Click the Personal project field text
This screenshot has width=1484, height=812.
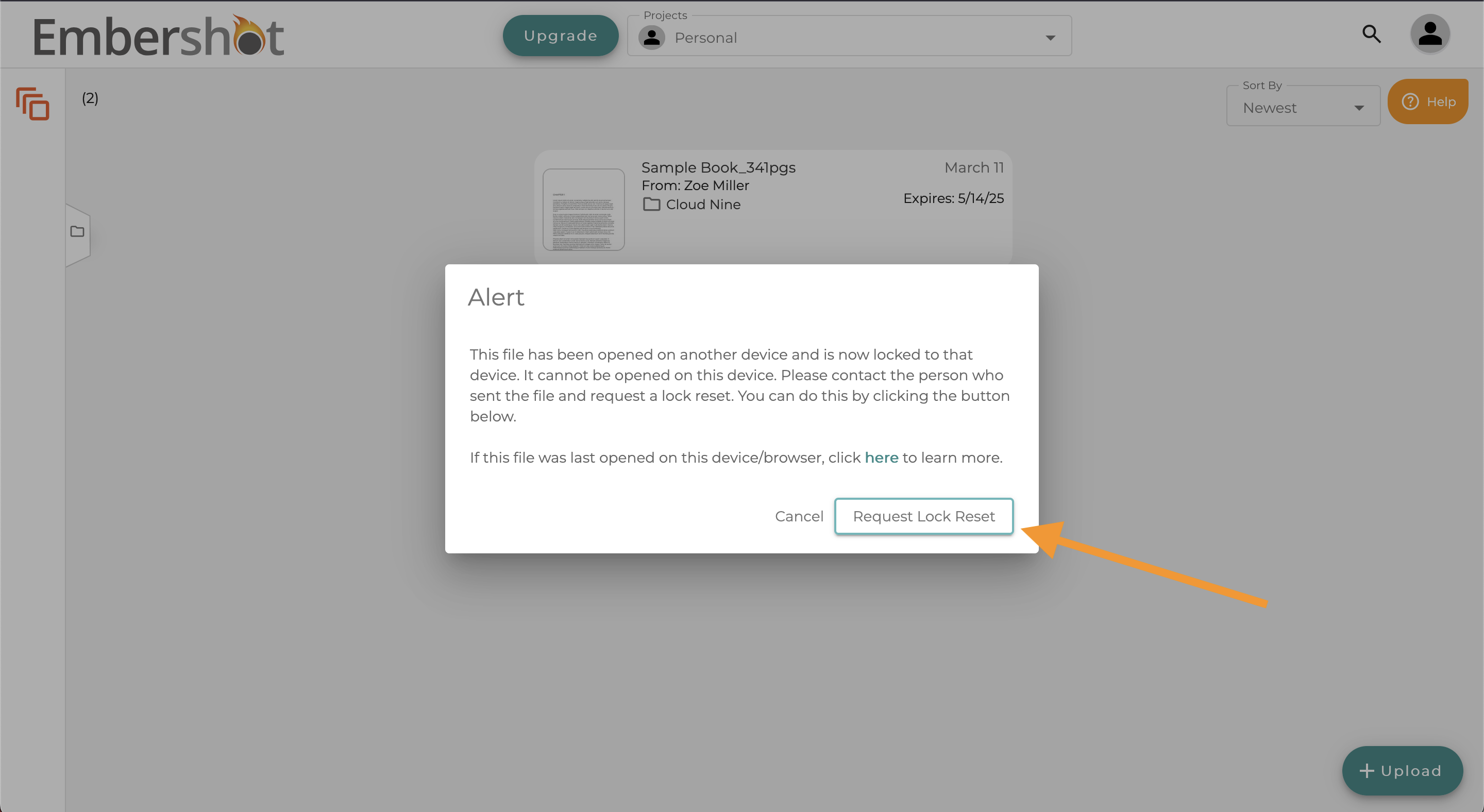point(705,38)
